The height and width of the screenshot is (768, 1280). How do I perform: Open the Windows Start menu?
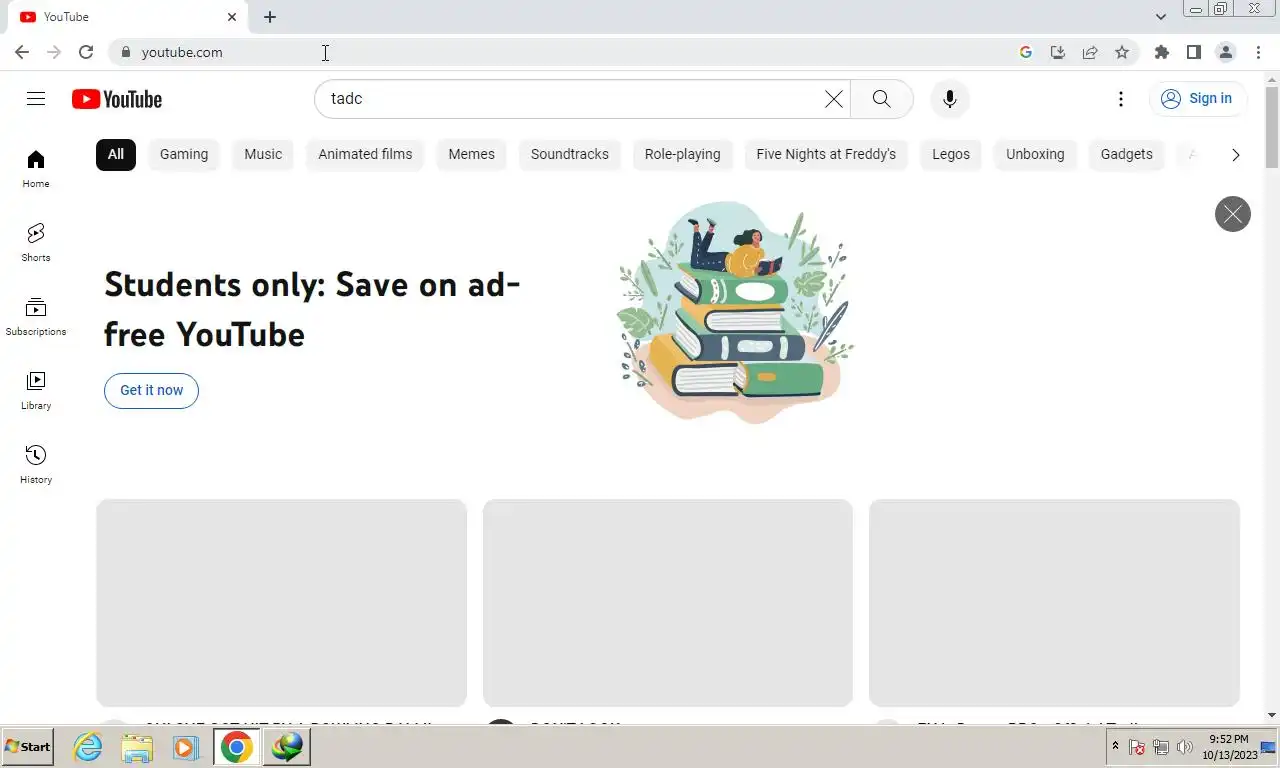[28, 747]
